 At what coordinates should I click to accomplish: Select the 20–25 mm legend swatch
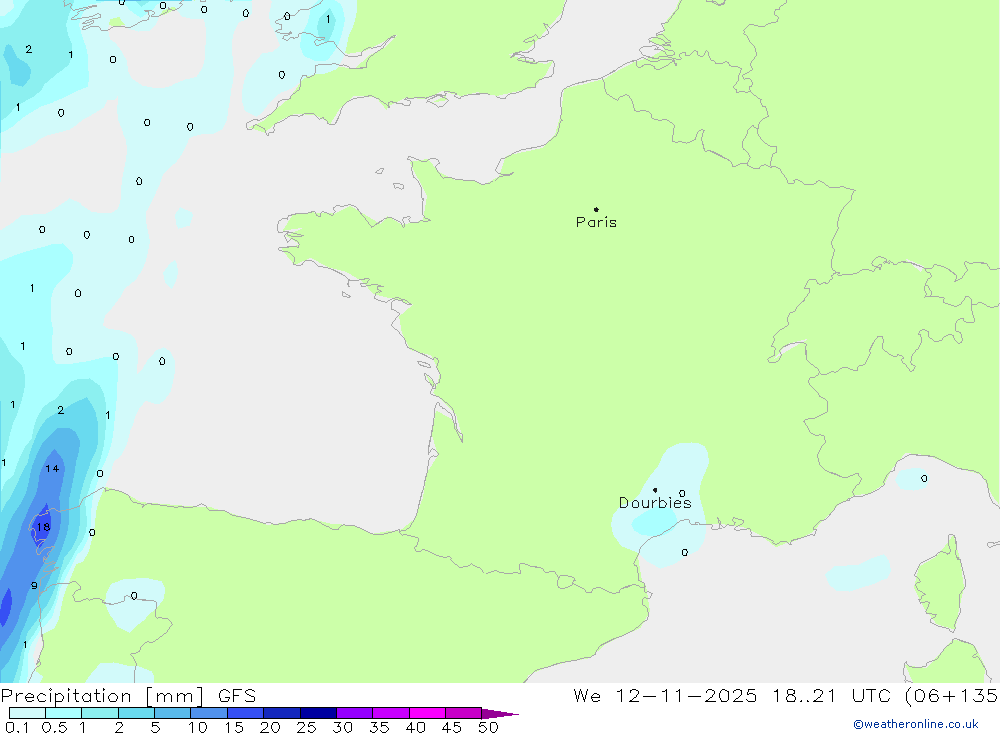coord(281,713)
